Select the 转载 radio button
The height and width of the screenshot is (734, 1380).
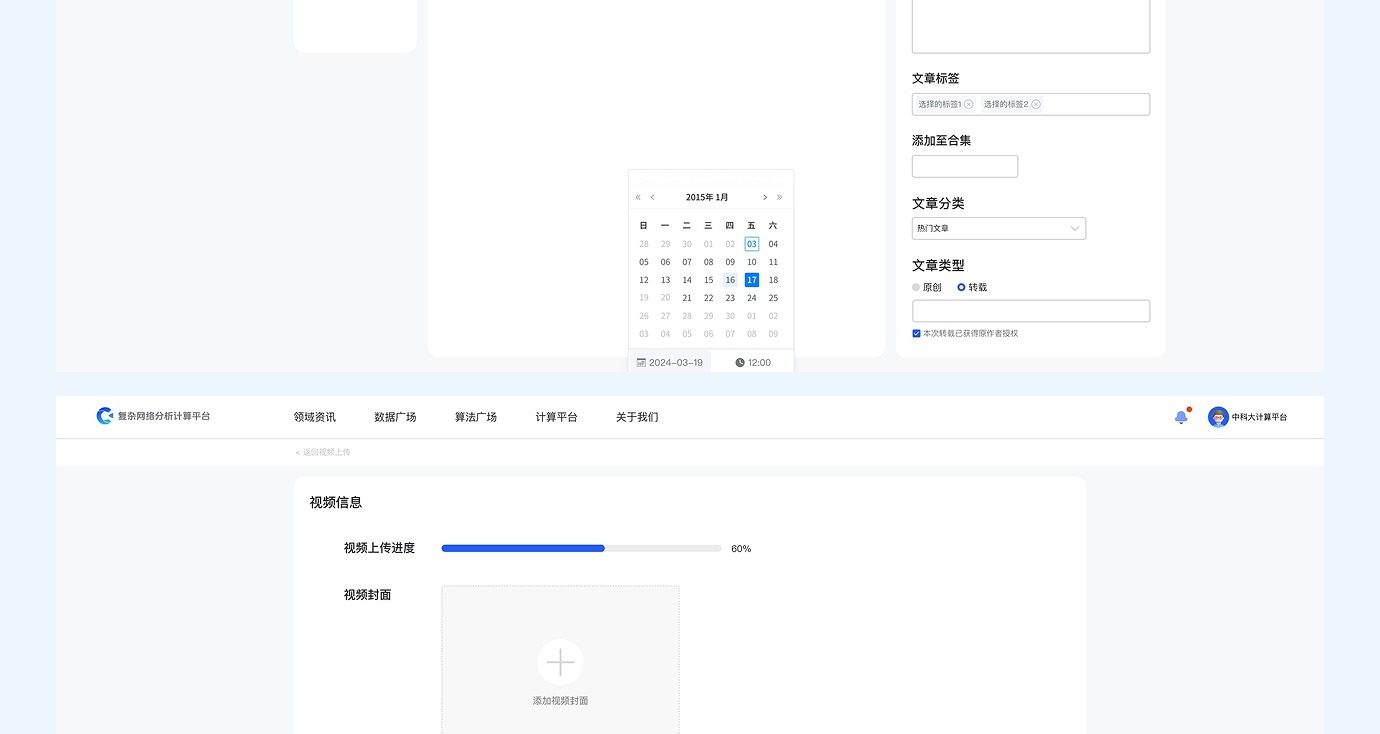961,287
